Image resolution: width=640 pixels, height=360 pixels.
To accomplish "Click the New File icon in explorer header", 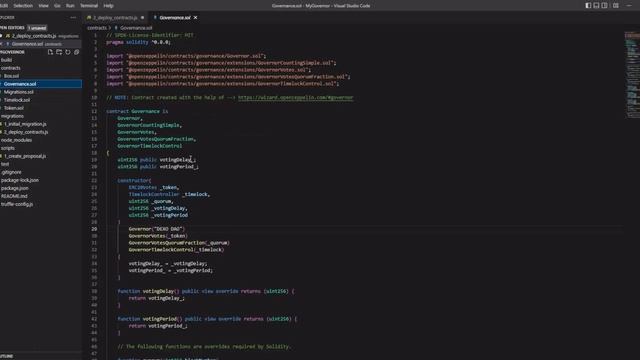I will (x=50, y=52).
